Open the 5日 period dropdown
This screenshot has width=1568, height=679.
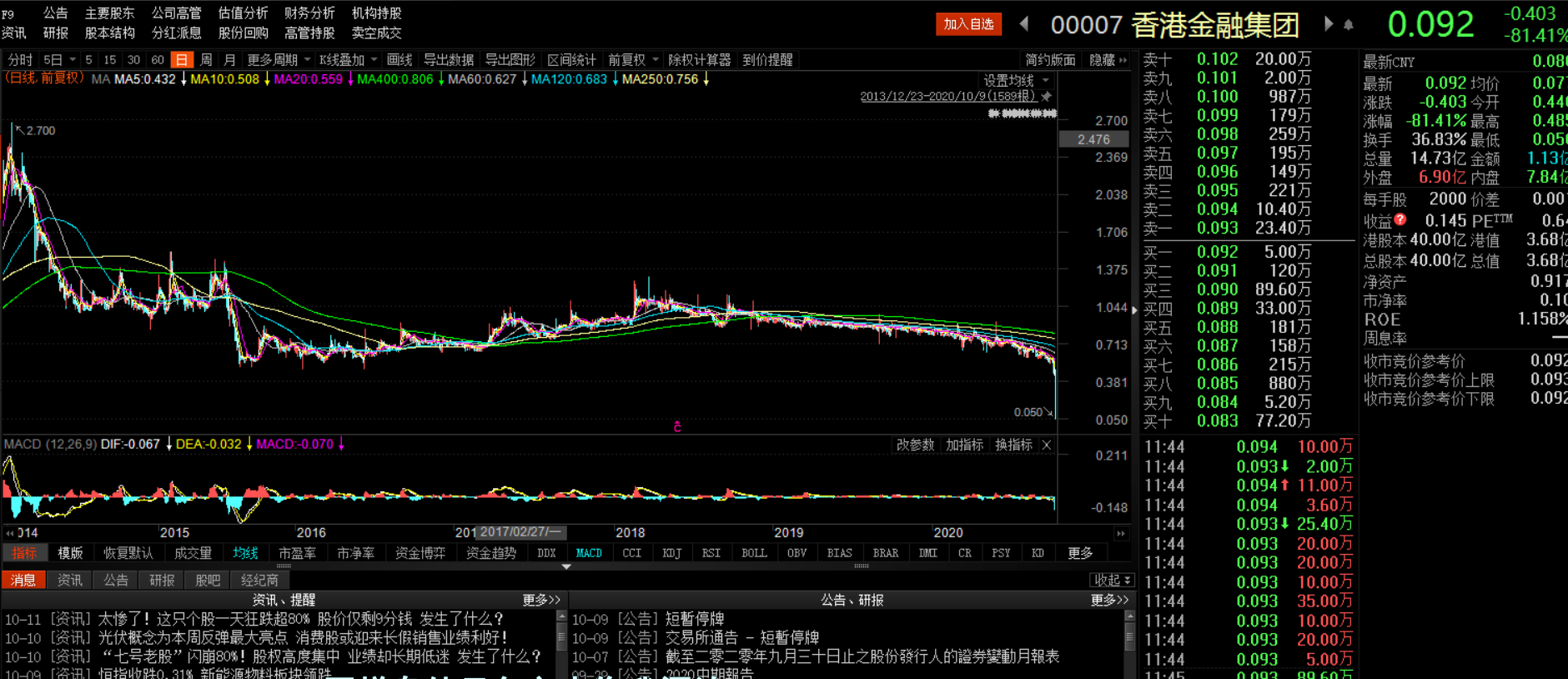(x=59, y=60)
